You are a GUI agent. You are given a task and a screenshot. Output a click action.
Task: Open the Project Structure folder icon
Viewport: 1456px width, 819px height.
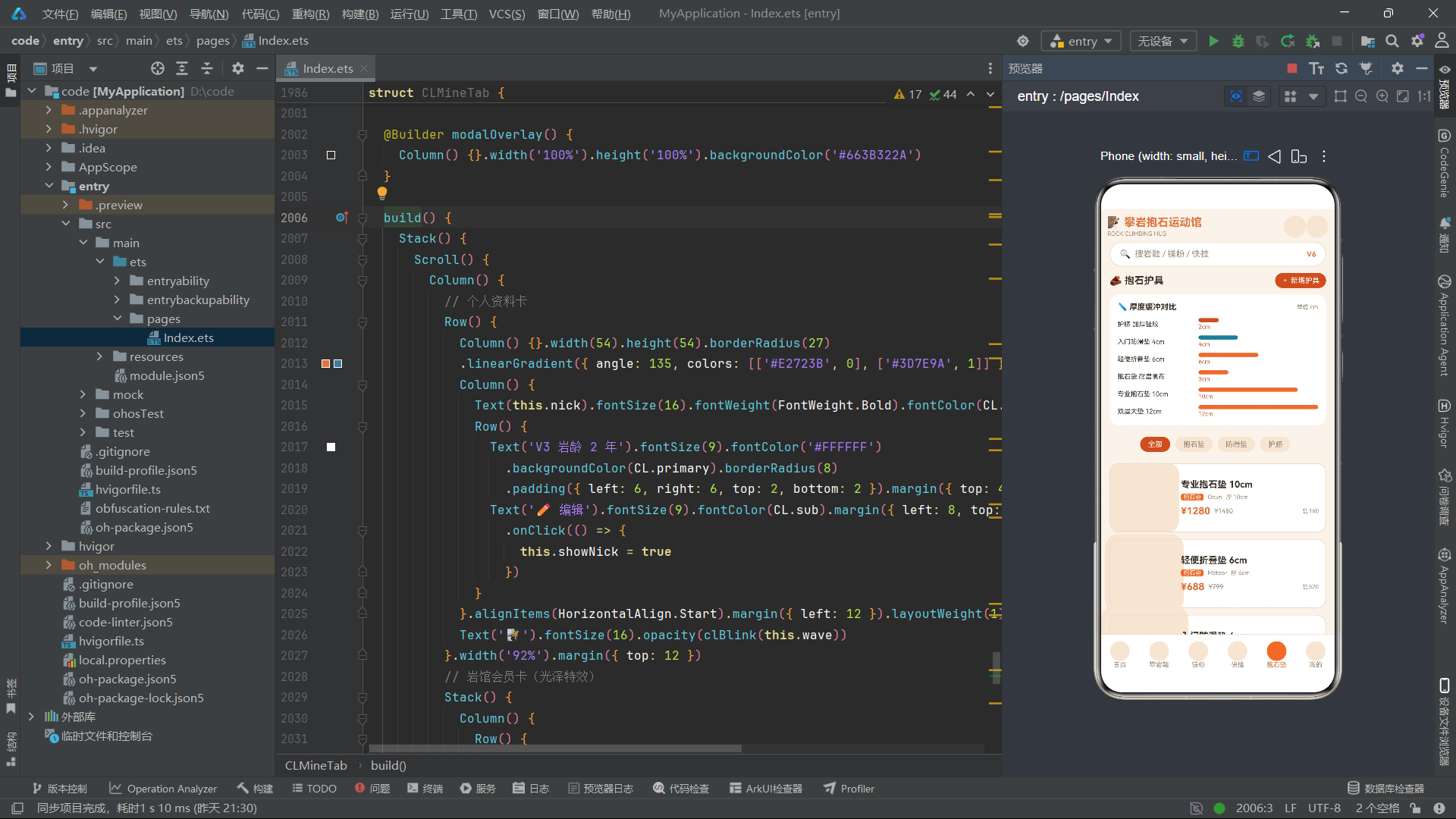1368,41
